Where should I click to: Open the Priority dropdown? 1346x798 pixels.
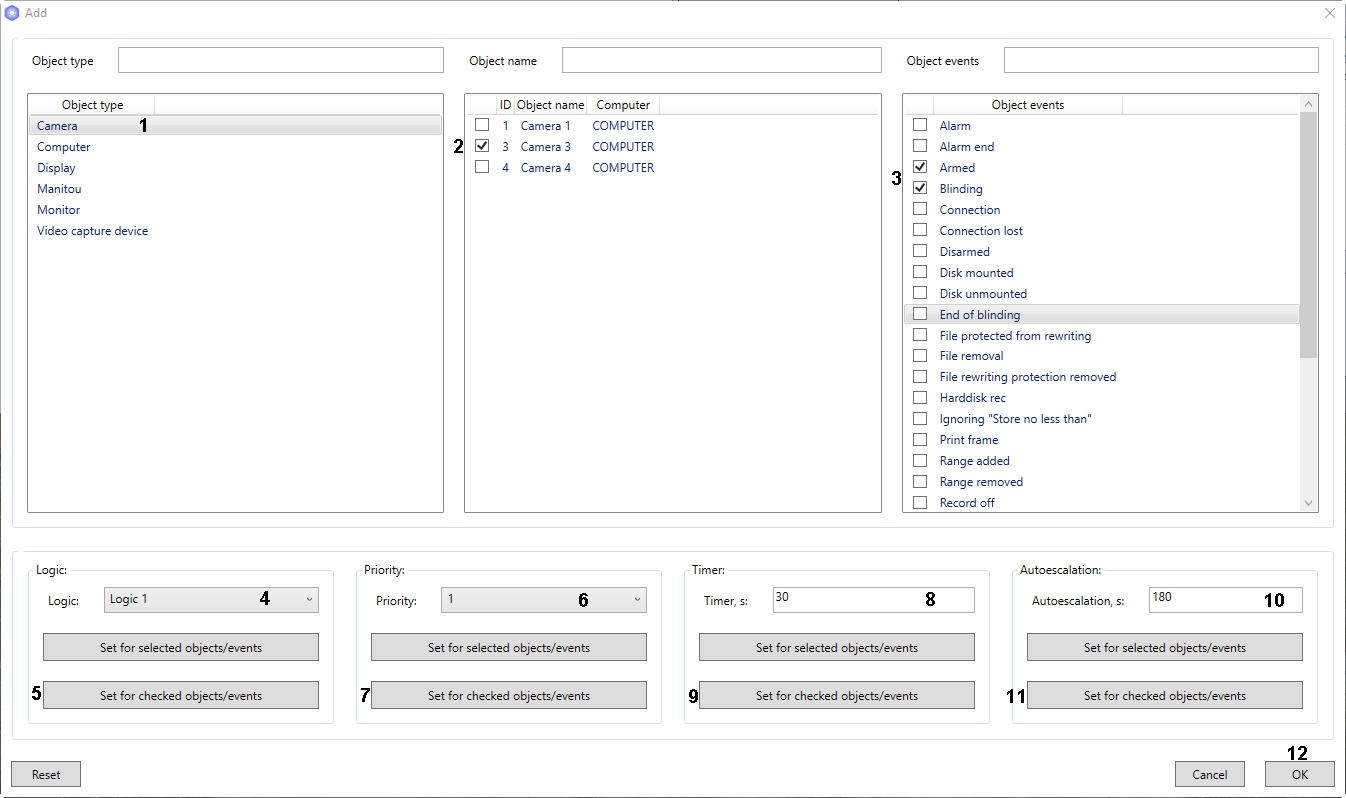coord(544,600)
